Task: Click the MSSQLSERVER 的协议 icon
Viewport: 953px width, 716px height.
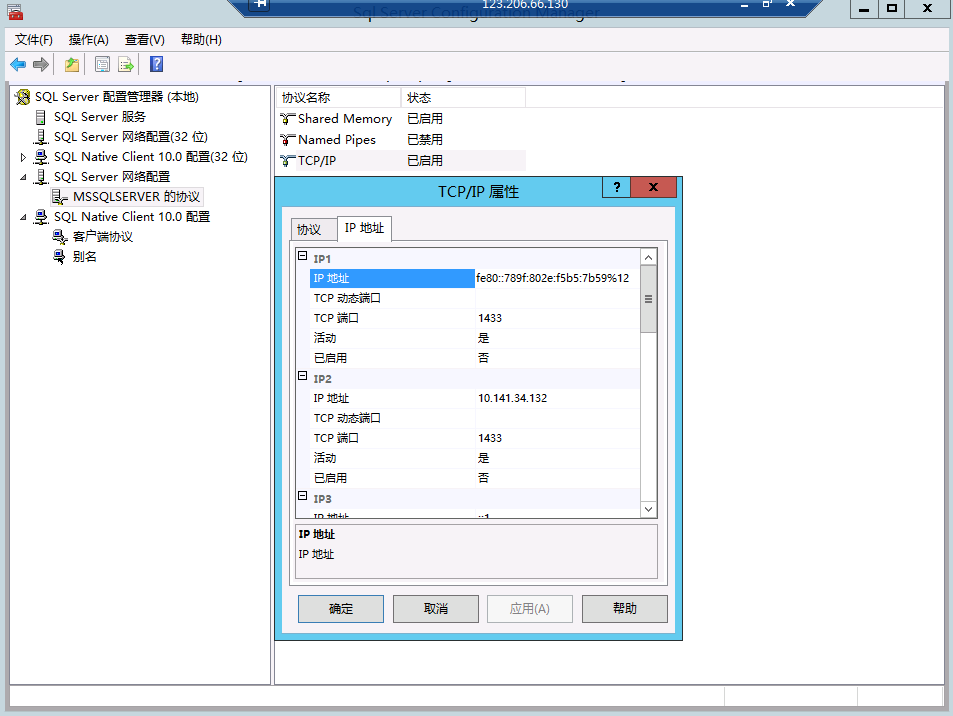Action: tap(60, 197)
